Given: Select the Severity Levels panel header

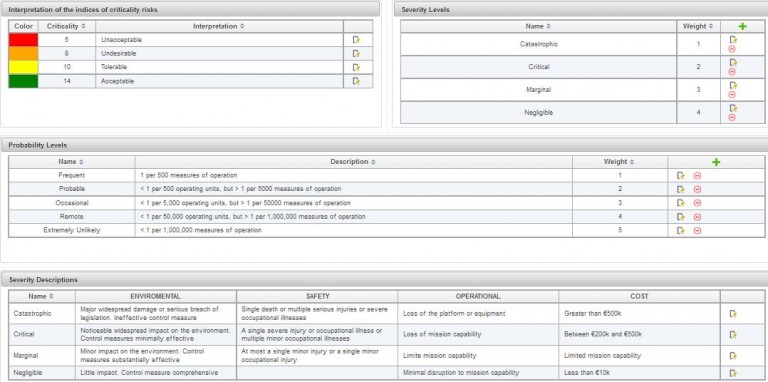Looking at the screenshot, I should [x=581, y=9].
